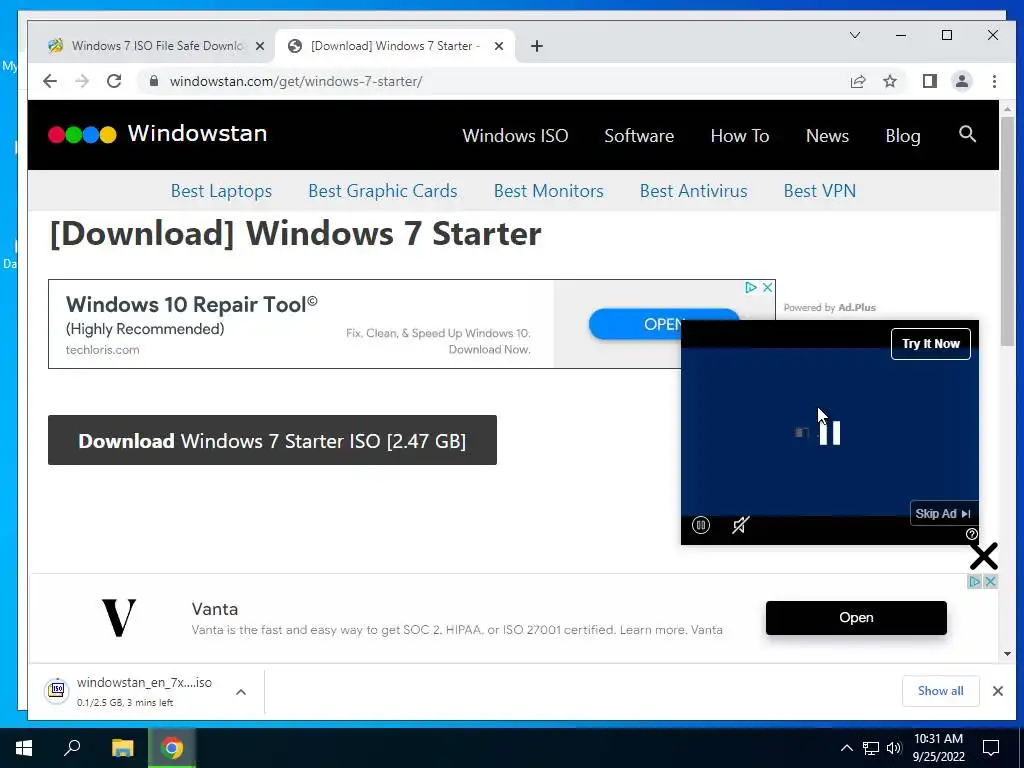Image resolution: width=1024 pixels, height=768 pixels.
Task: Click the AdChoices icon on repair tool ad
Action: click(x=750, y=287)
